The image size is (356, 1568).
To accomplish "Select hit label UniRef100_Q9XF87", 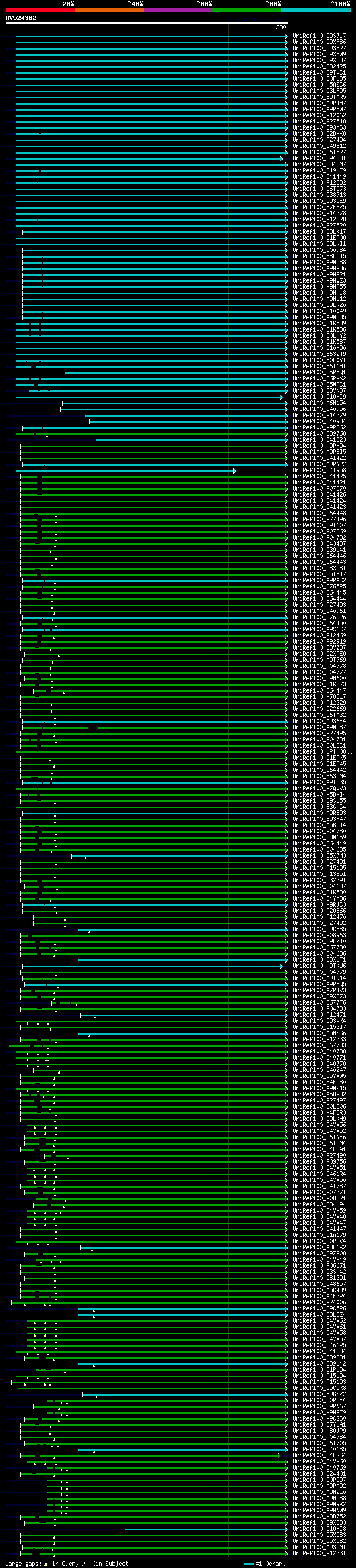I will click(319, 60).
